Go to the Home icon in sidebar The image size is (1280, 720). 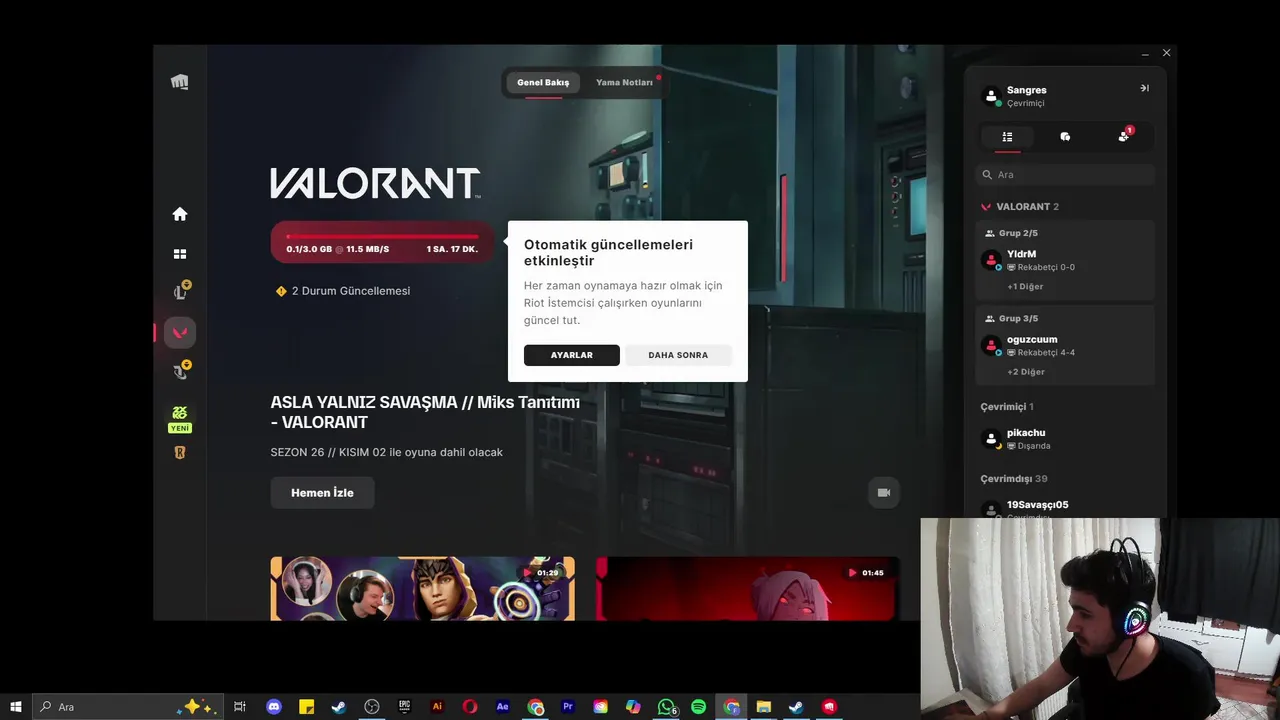pyautogui.click(x=180, y=214)
